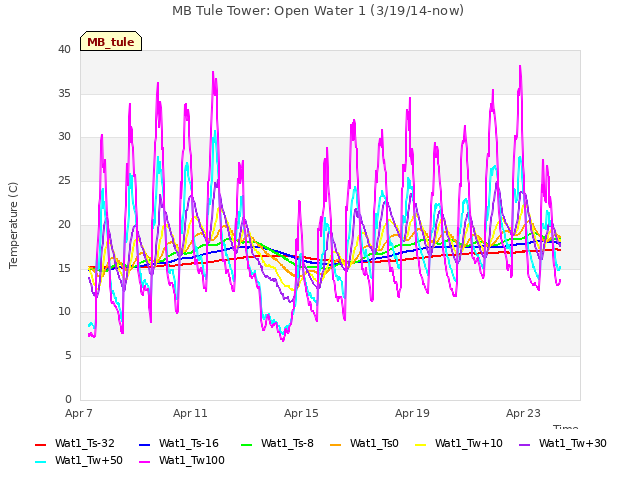
Task: Click the Apr 19 x-axis tick label
Action: (x=412, y=413)
